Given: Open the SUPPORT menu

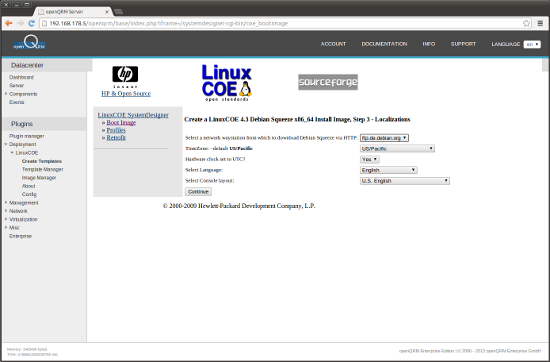Looking at the screenshot, I should point(463,44).
